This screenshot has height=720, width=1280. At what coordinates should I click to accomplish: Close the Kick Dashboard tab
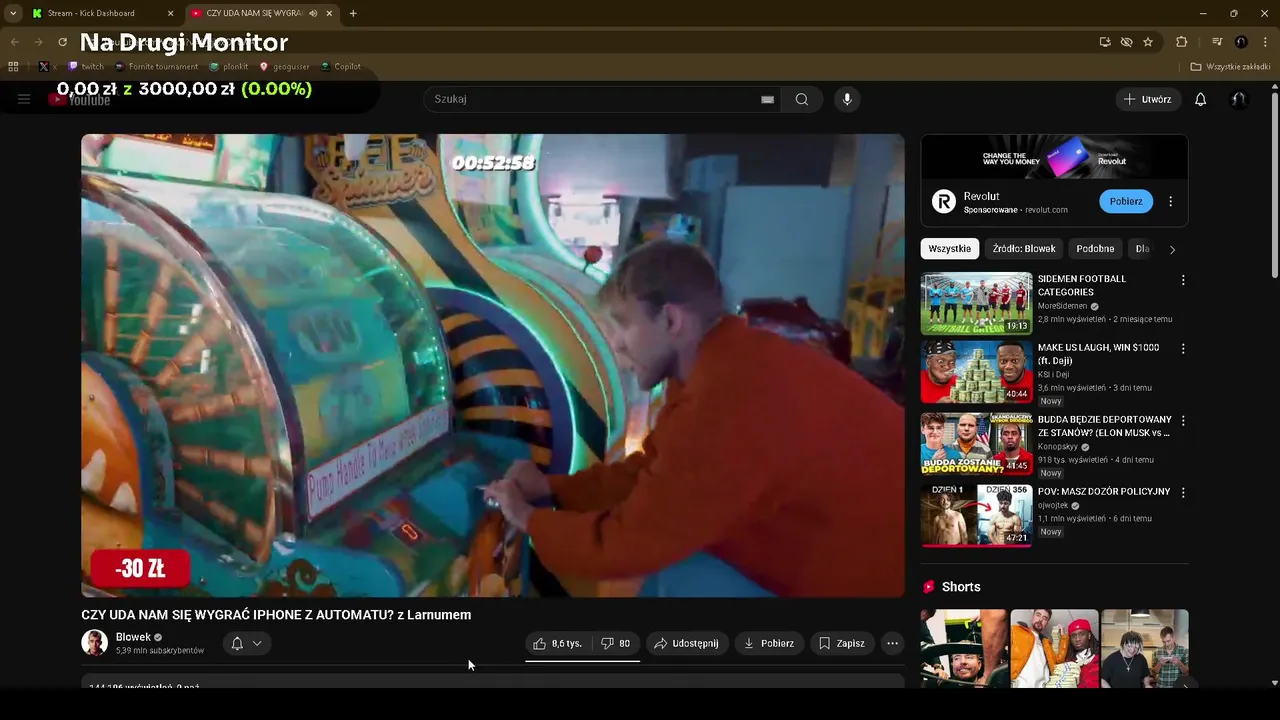170,13
